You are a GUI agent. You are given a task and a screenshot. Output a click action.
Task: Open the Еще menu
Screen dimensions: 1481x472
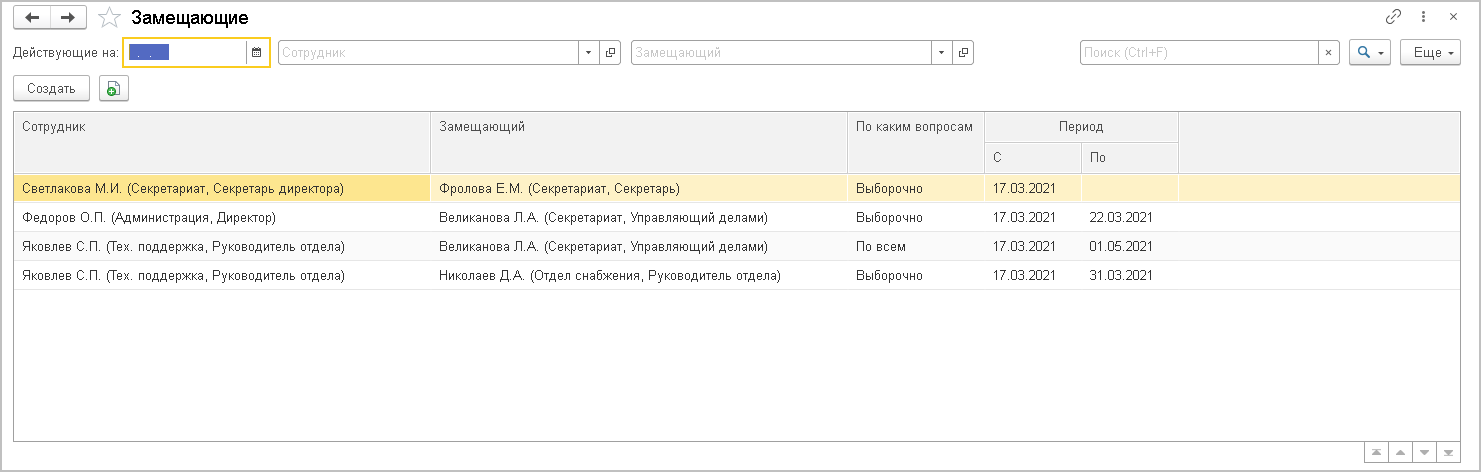pos(1430,53)
